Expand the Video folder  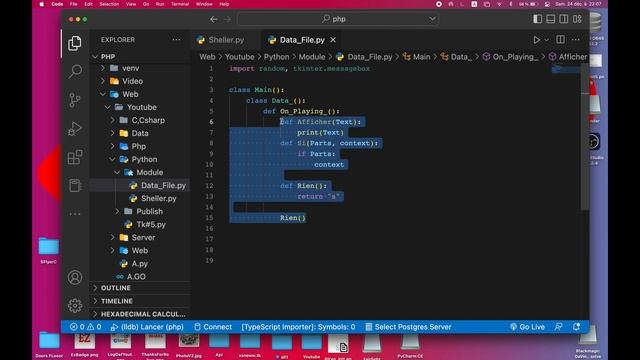(x=103, y=81)
